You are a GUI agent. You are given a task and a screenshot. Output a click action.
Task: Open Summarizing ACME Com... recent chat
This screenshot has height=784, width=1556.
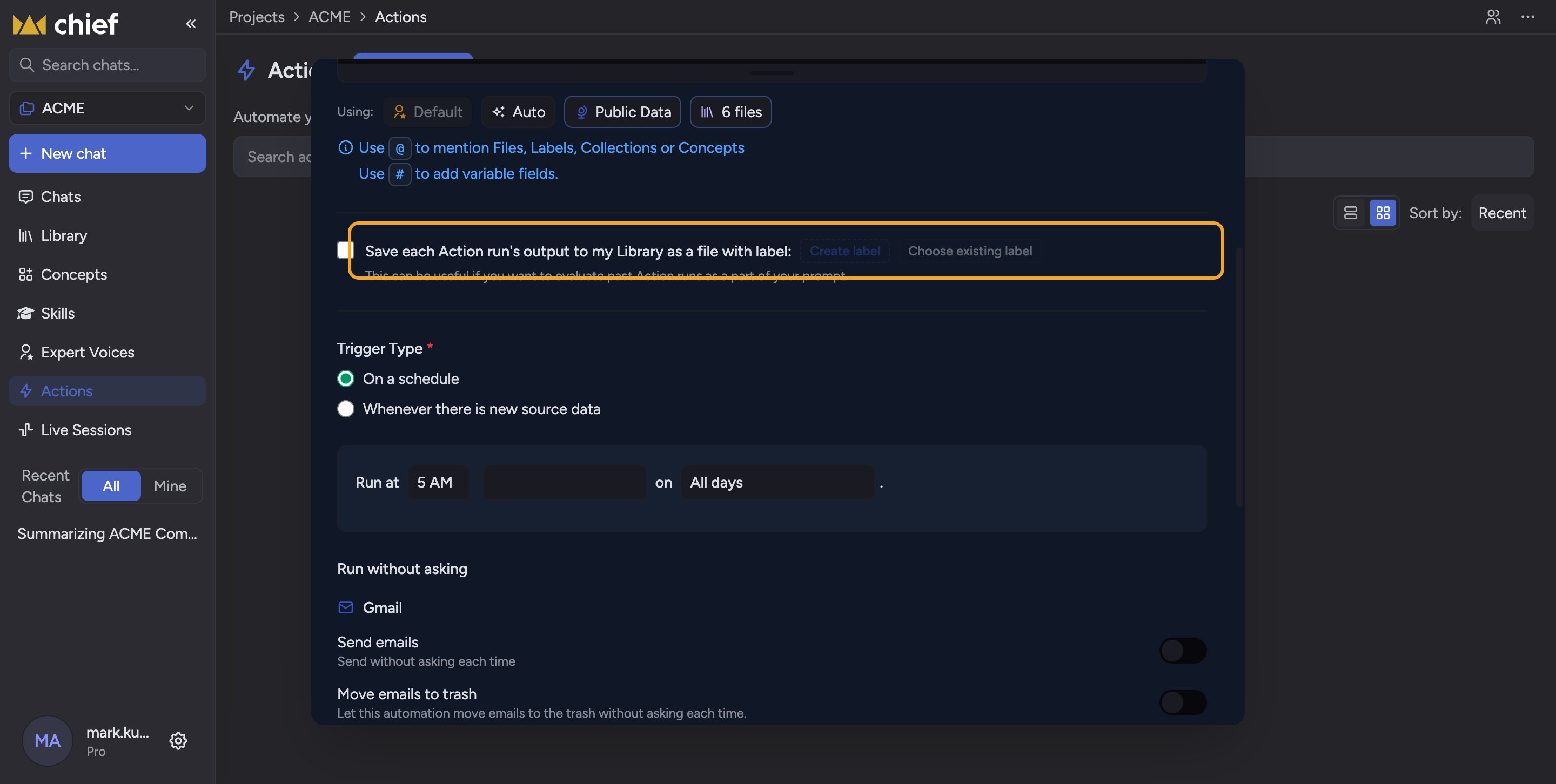click(108, 533)
